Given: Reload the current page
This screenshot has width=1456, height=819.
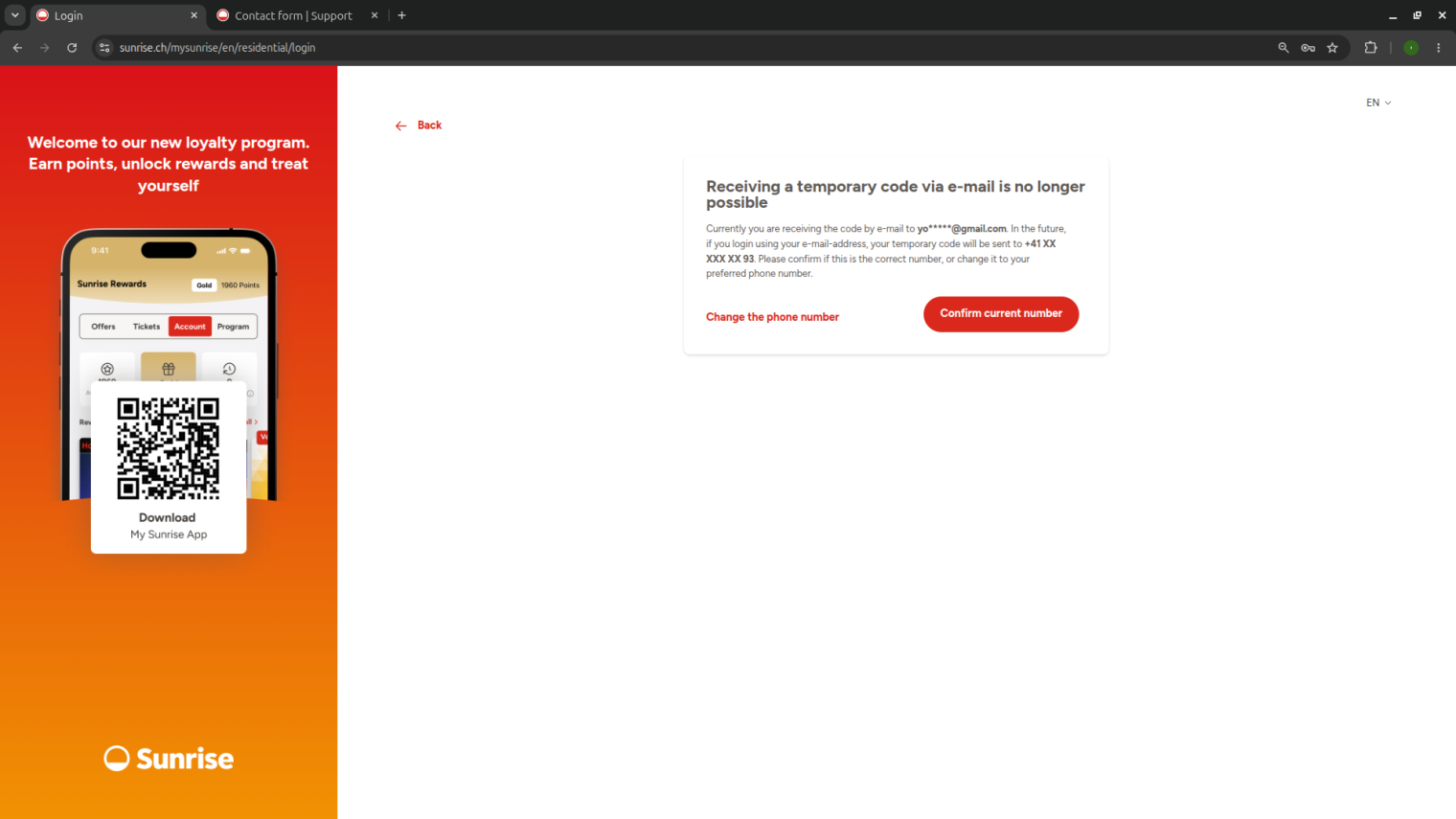Looking at the screenshot, I should click(72, 48).
